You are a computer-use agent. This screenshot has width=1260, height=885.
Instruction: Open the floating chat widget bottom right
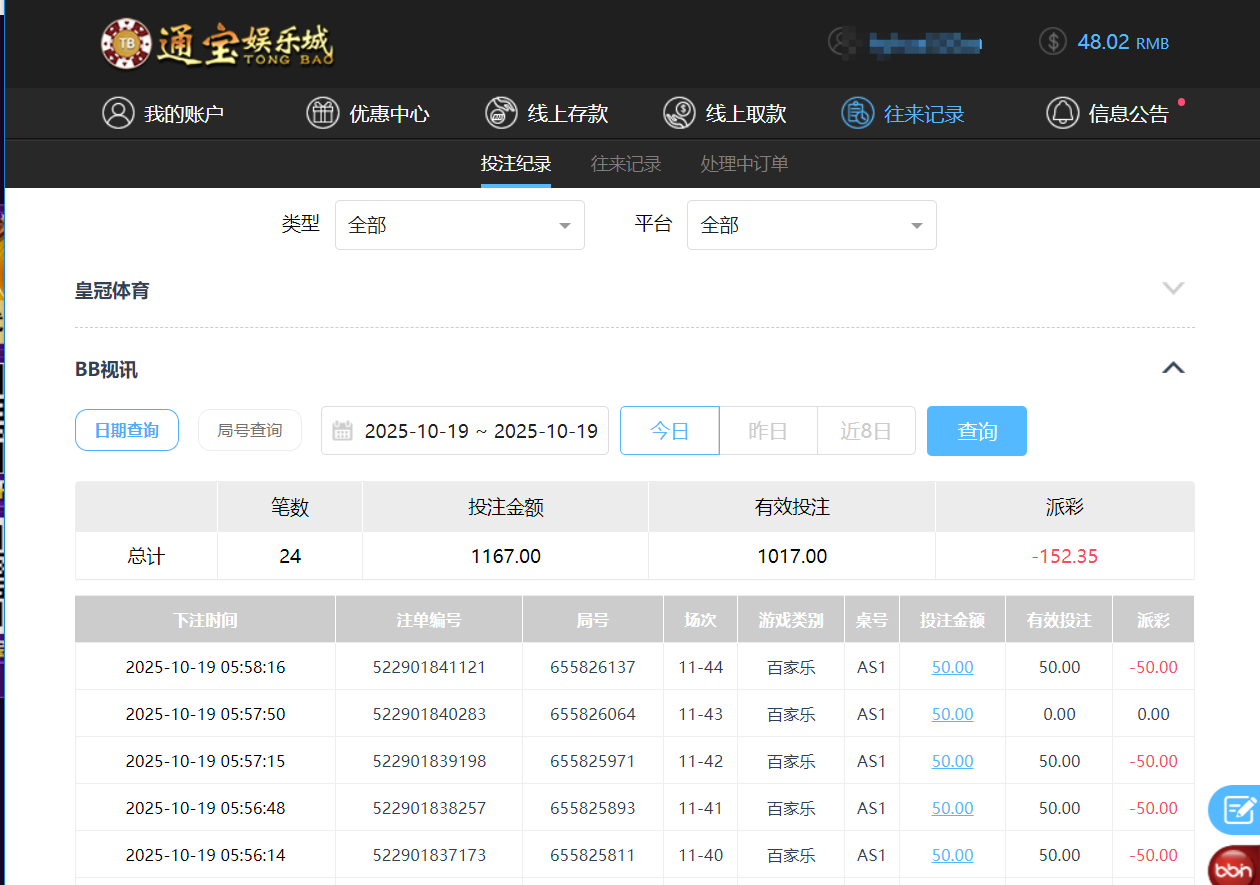coord(1240,810)
